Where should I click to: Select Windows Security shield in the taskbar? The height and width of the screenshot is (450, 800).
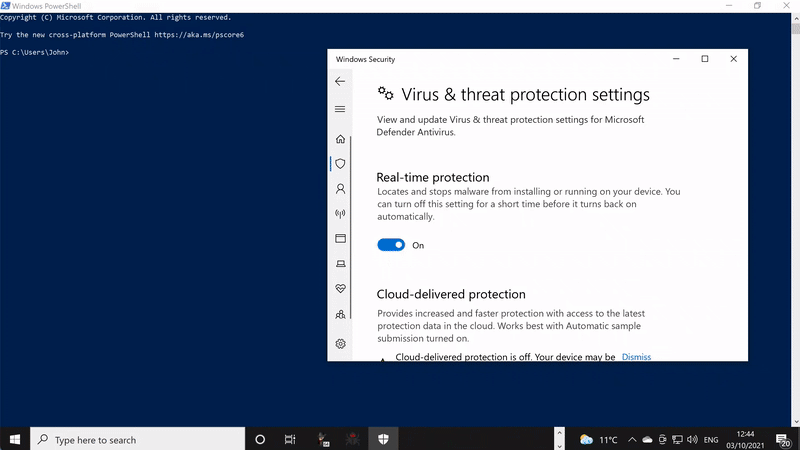click(383, 439)
